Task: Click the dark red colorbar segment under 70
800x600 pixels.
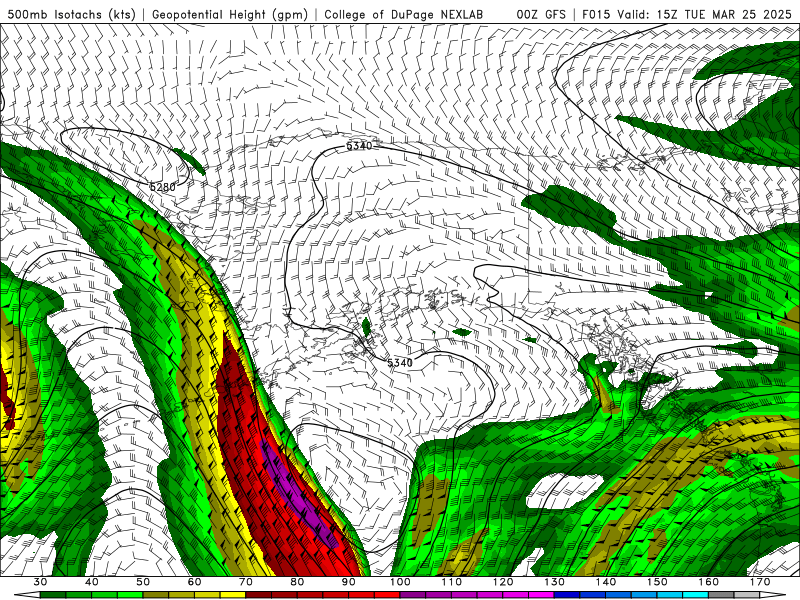Action: coord(259,595)
